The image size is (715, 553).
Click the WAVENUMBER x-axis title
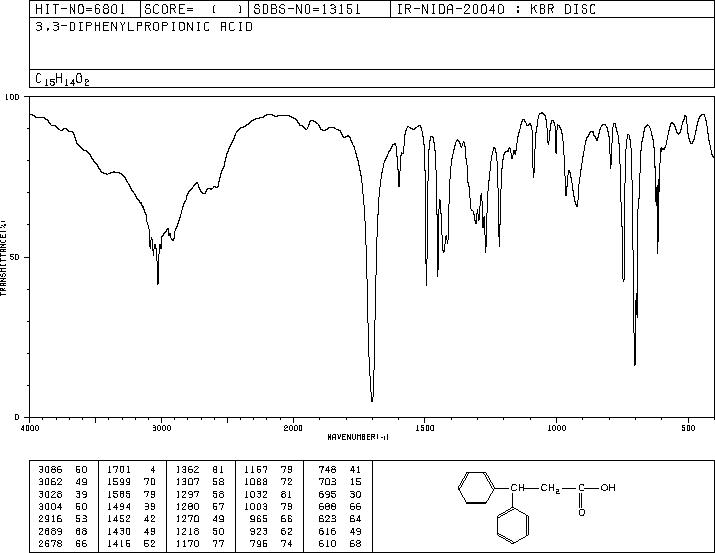tap(358, 437)
